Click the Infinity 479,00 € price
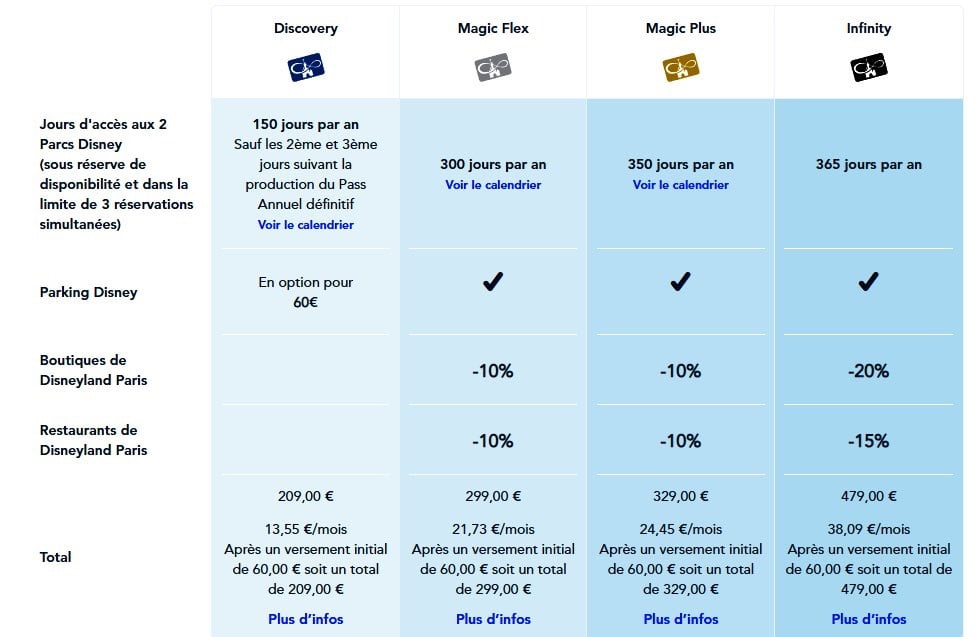 [868, 496]
